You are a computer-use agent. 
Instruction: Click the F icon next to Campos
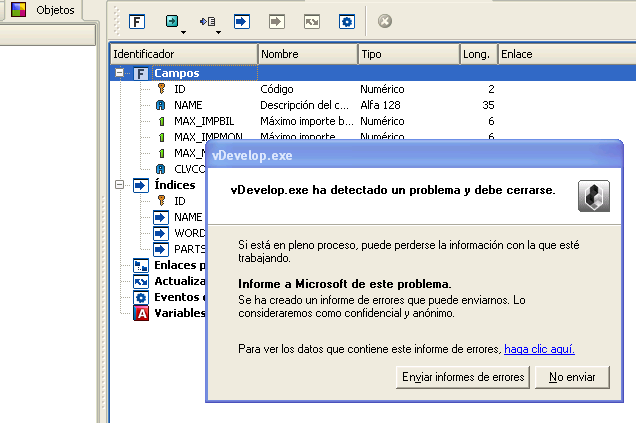point(141,73)
